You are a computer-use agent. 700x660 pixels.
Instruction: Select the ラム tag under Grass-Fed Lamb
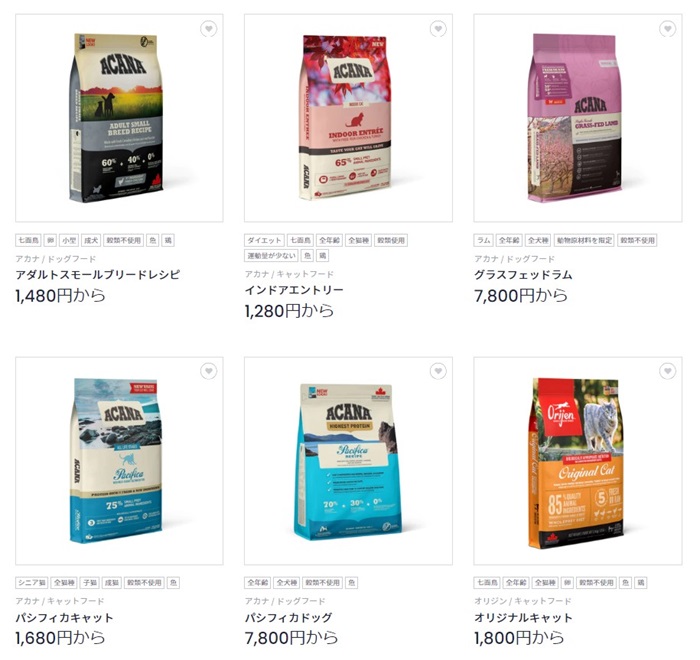point(483,240)
